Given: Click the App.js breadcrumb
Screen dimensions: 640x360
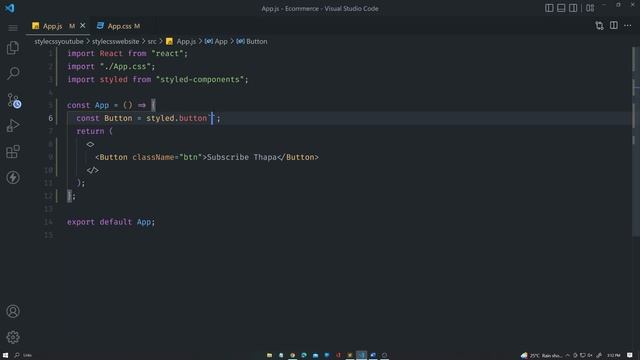Looking at the screenshot, I should tap(181, 42).
